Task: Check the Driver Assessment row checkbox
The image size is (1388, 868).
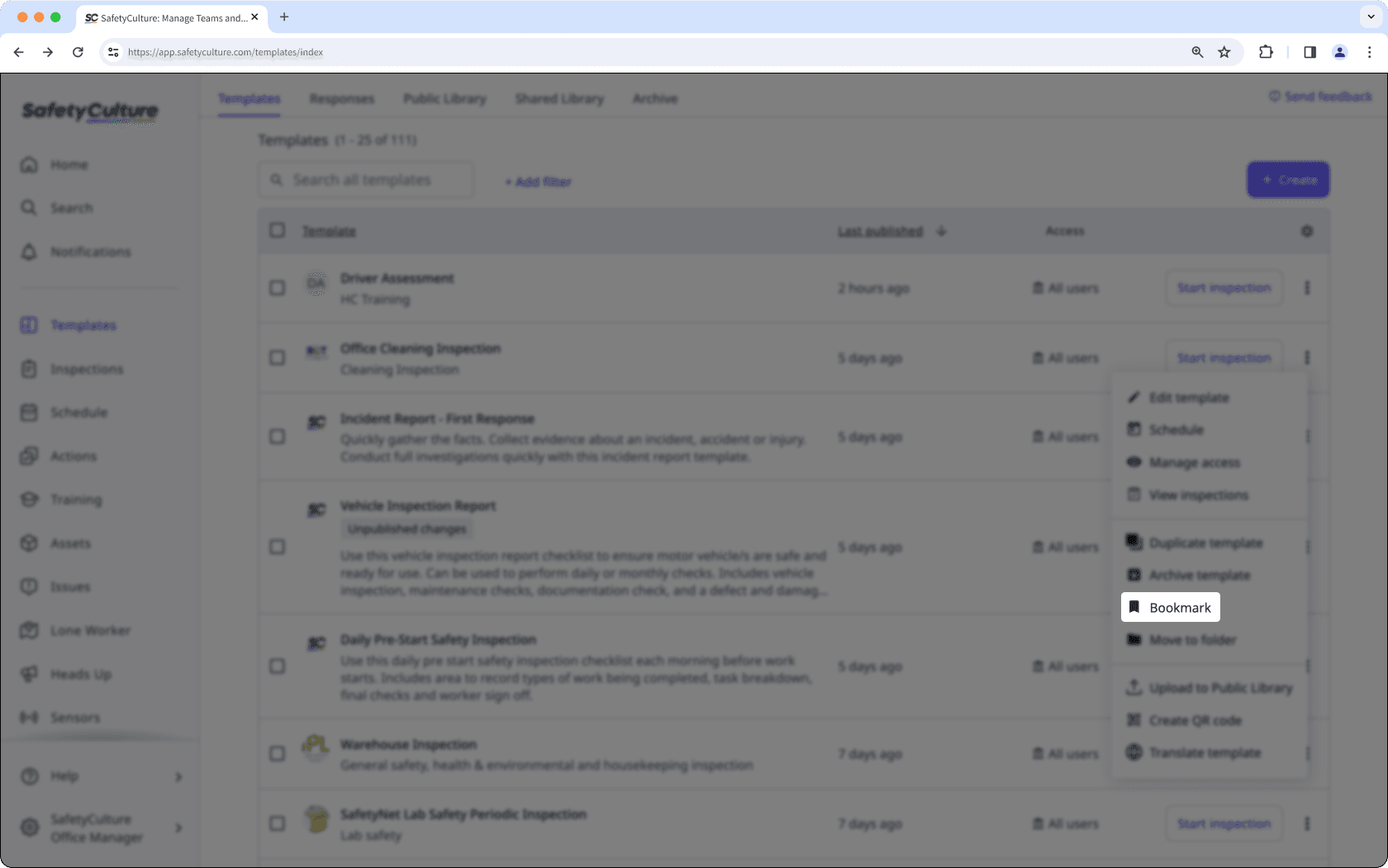Action: [x=277, y=288]
